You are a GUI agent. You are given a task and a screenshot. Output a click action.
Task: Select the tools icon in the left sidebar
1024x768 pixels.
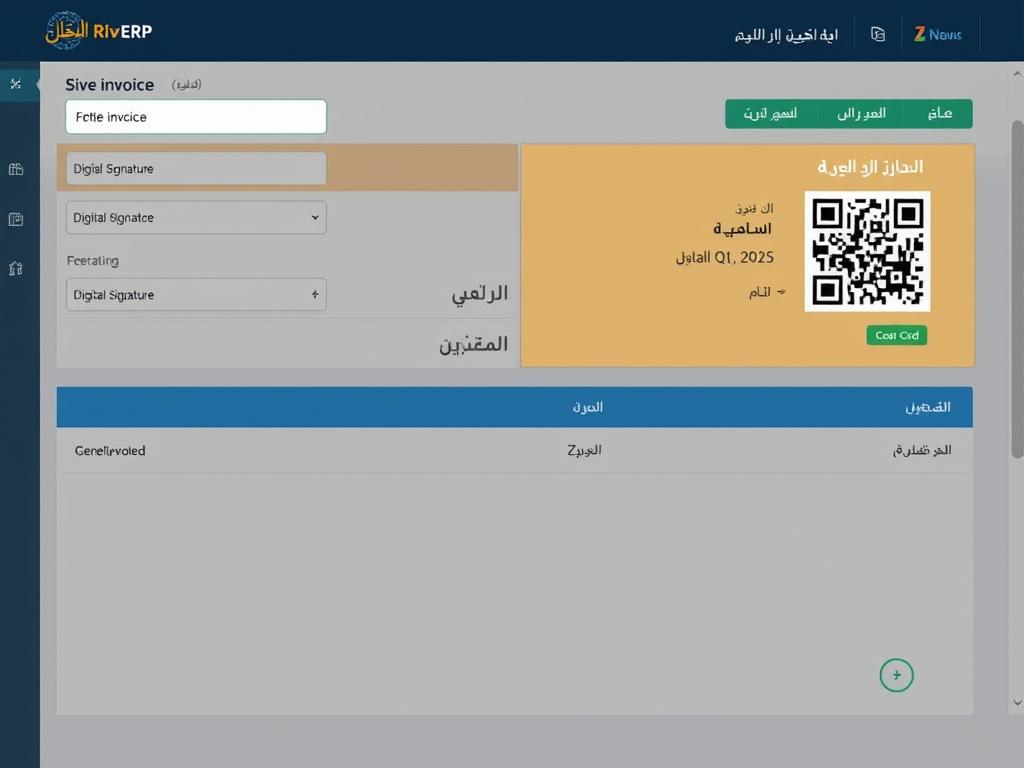point(18,84)
